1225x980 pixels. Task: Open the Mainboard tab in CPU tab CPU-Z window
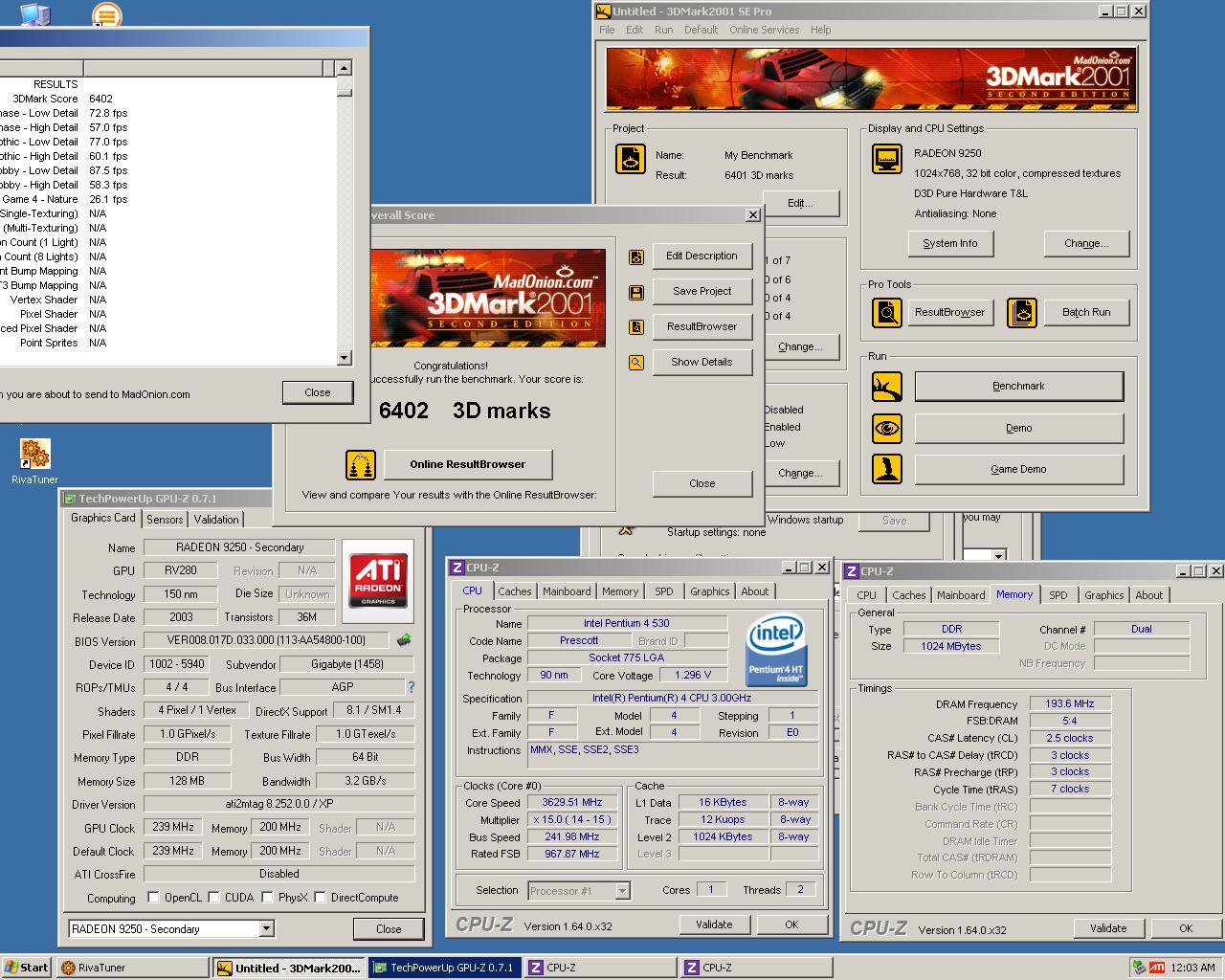(x=567, y=591)
